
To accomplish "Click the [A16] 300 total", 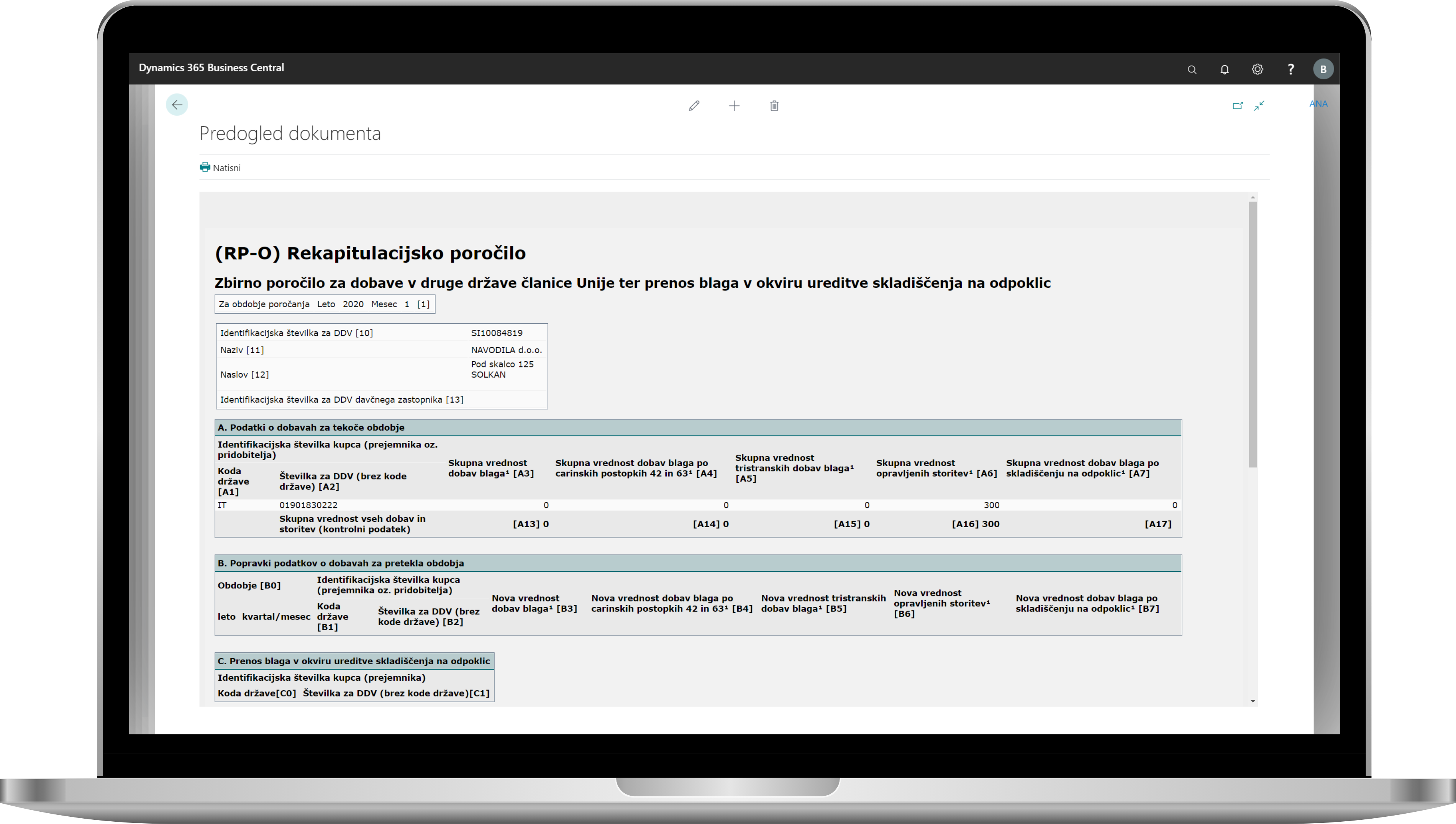I will point(976,524).
